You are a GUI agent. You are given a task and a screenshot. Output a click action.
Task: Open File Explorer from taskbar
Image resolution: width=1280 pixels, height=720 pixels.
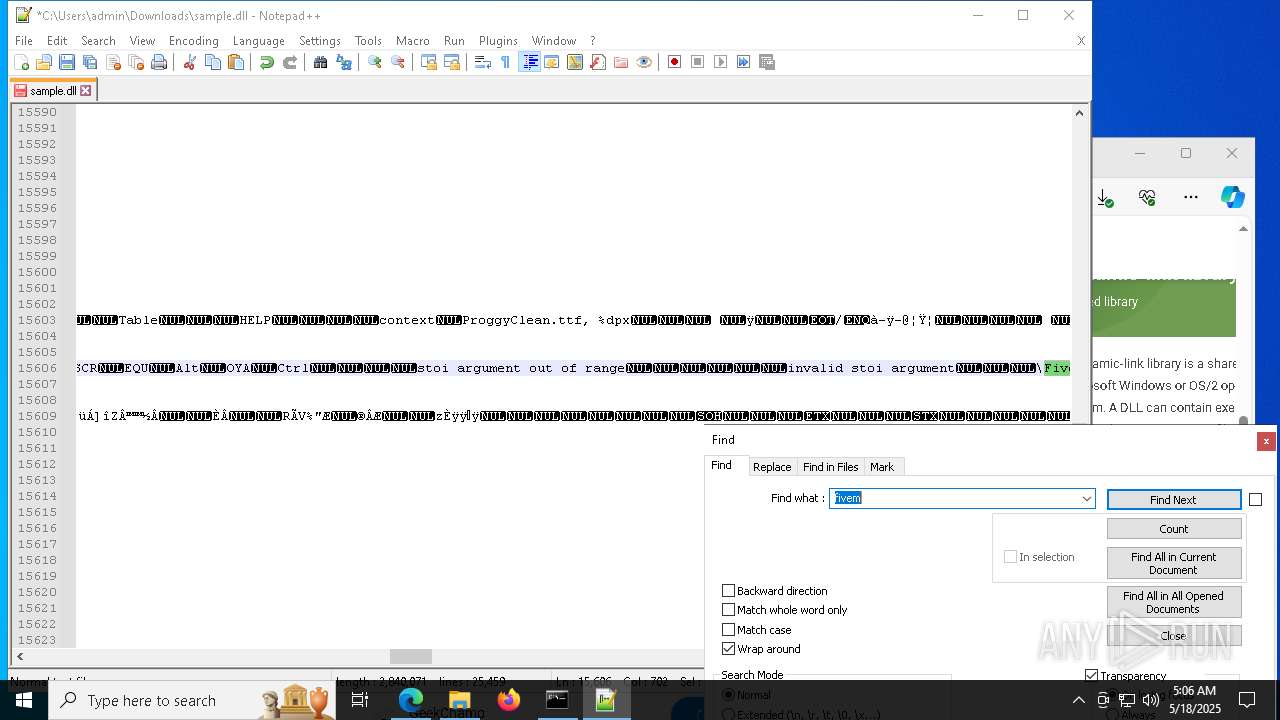click(x=460, y=700)
